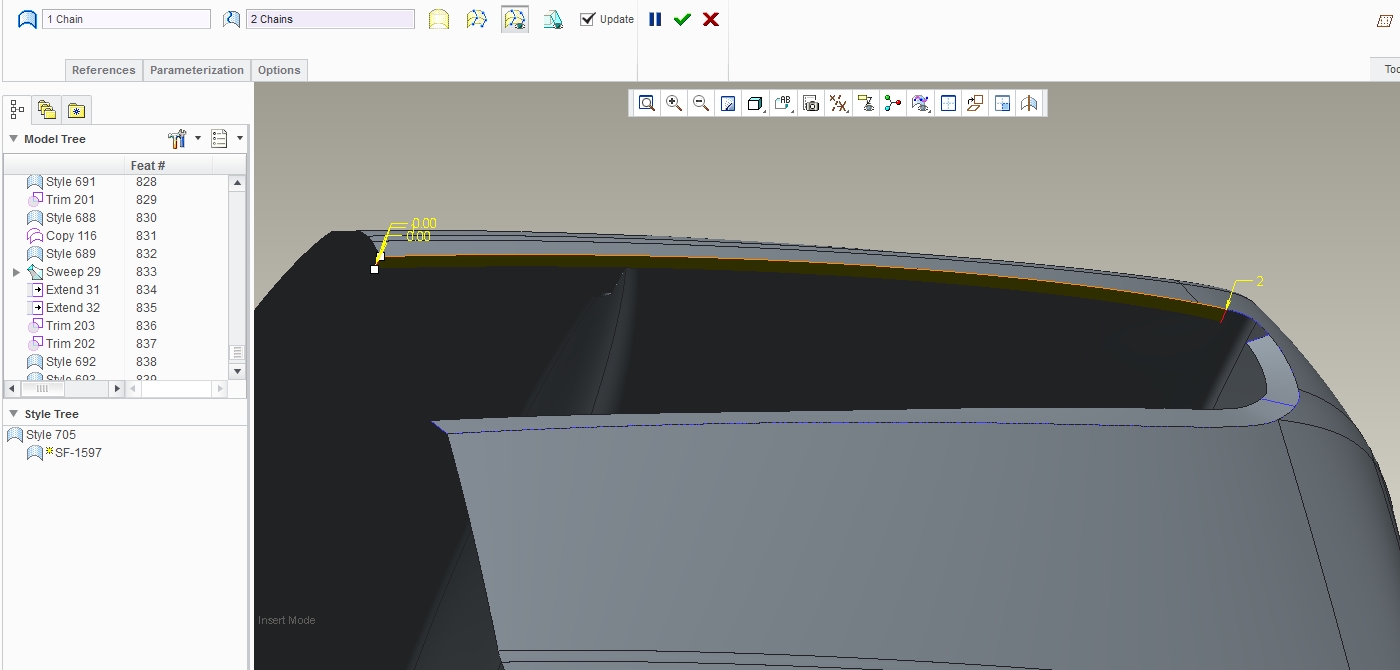Pause the surface tool
The image size is (1400, 670).
(x=655, y=19)
